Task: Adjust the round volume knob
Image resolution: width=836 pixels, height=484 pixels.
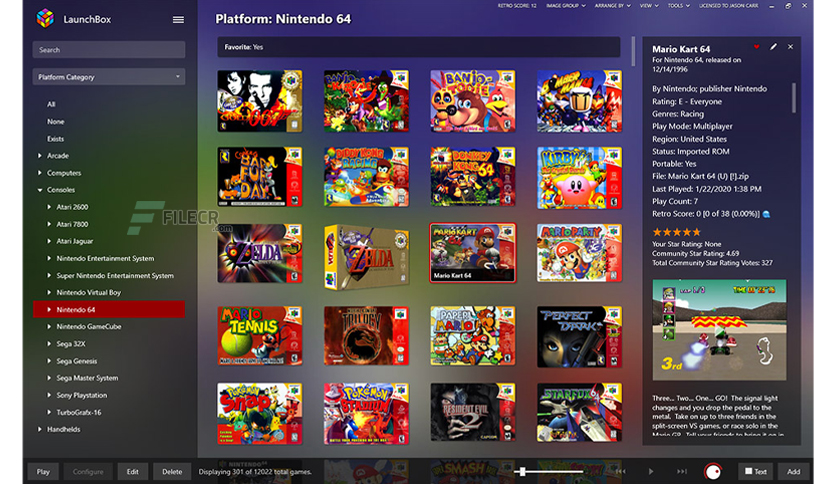Action: 713,472
